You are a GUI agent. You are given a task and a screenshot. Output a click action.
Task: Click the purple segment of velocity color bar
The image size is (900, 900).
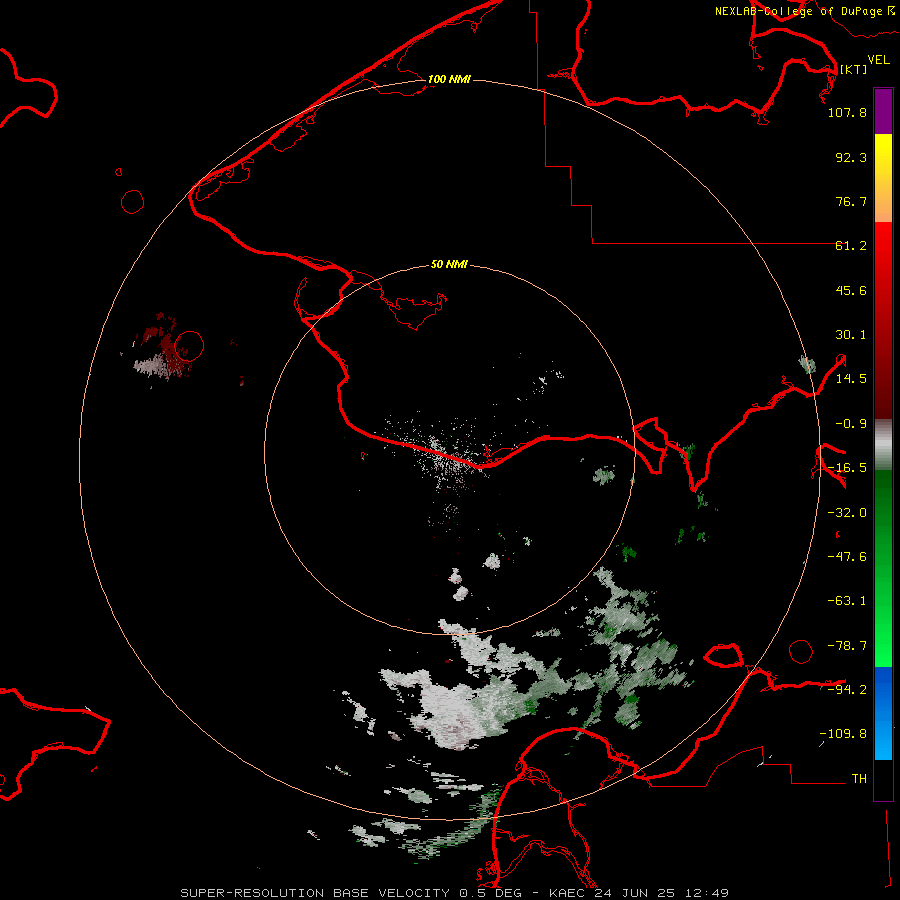coord(883,112)
